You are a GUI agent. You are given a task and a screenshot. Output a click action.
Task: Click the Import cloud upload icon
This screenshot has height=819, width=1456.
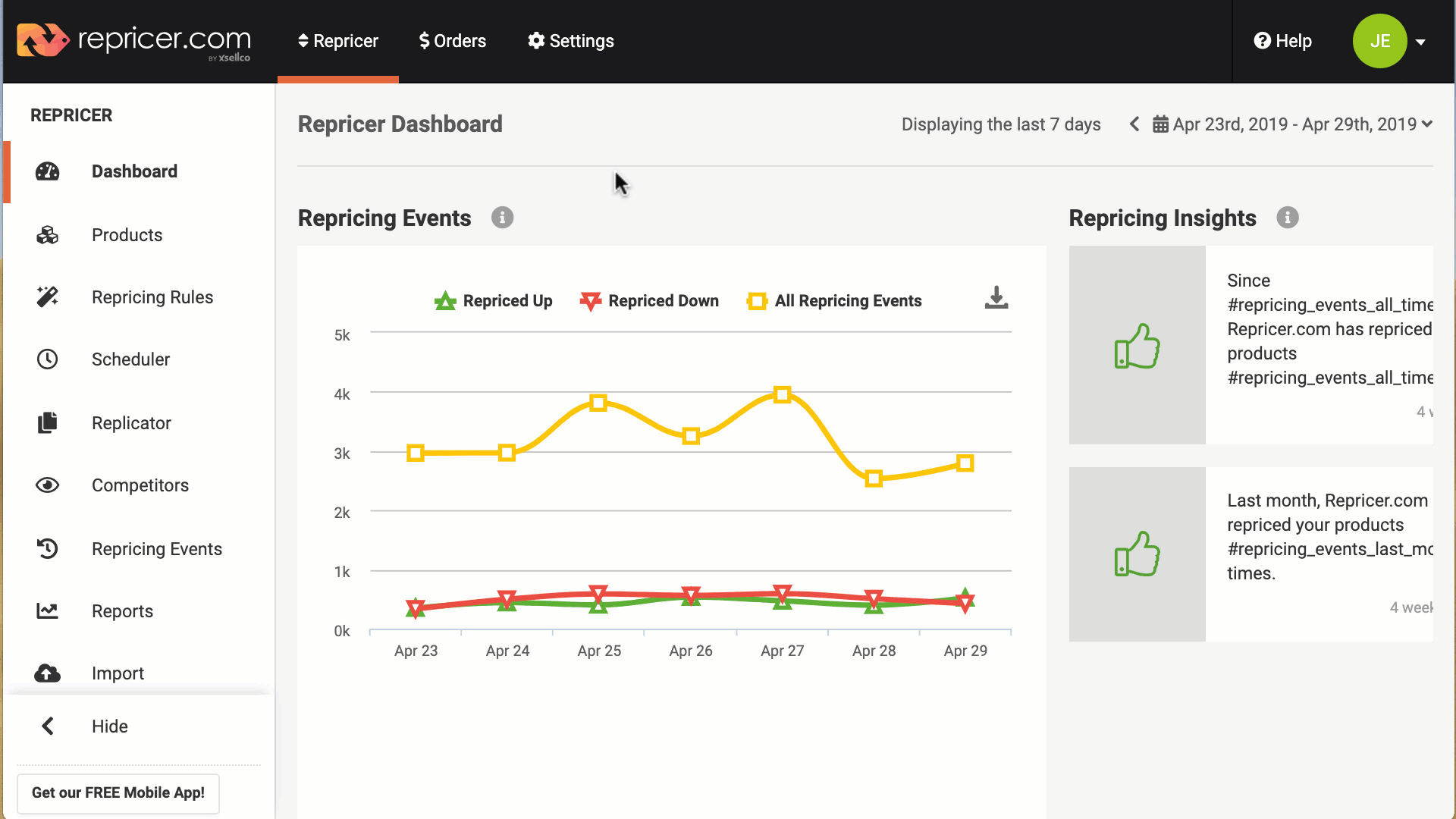[x=47, y=673]
